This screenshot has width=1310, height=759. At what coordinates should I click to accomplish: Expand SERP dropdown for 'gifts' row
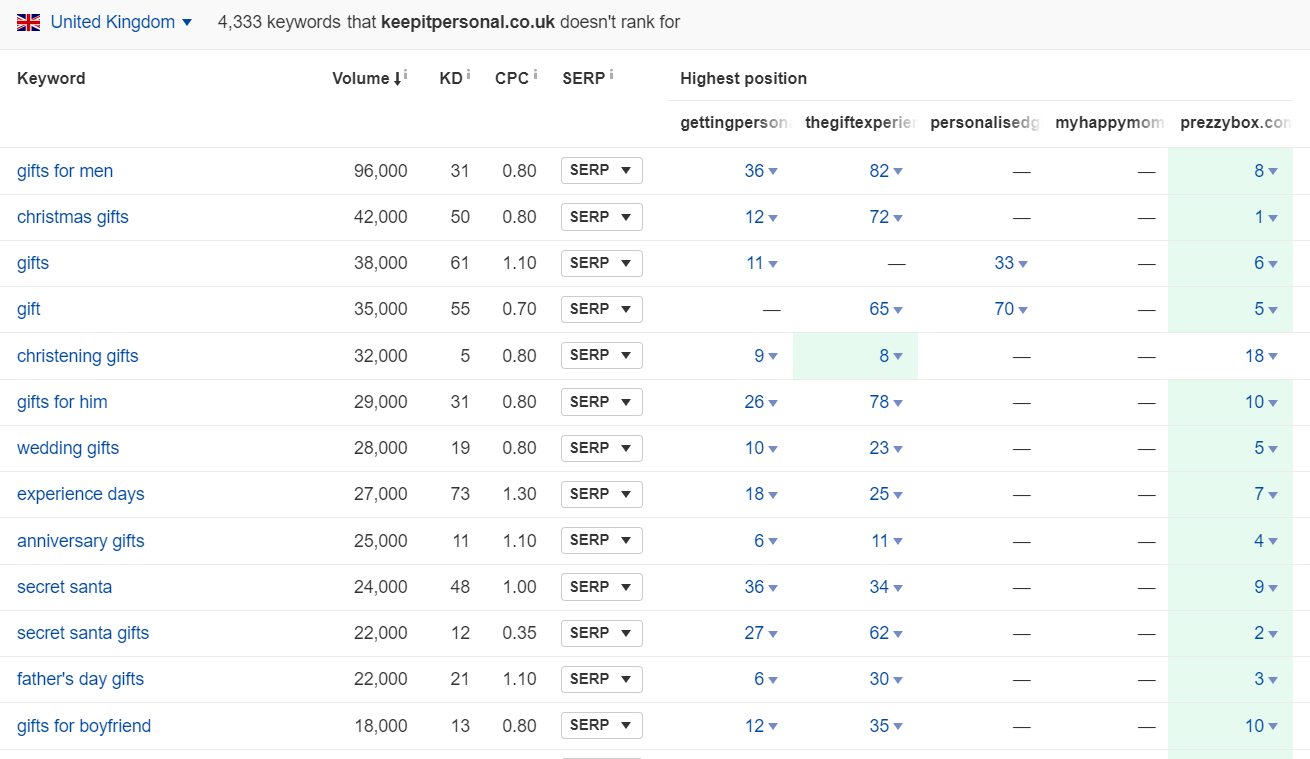[601, 263]
